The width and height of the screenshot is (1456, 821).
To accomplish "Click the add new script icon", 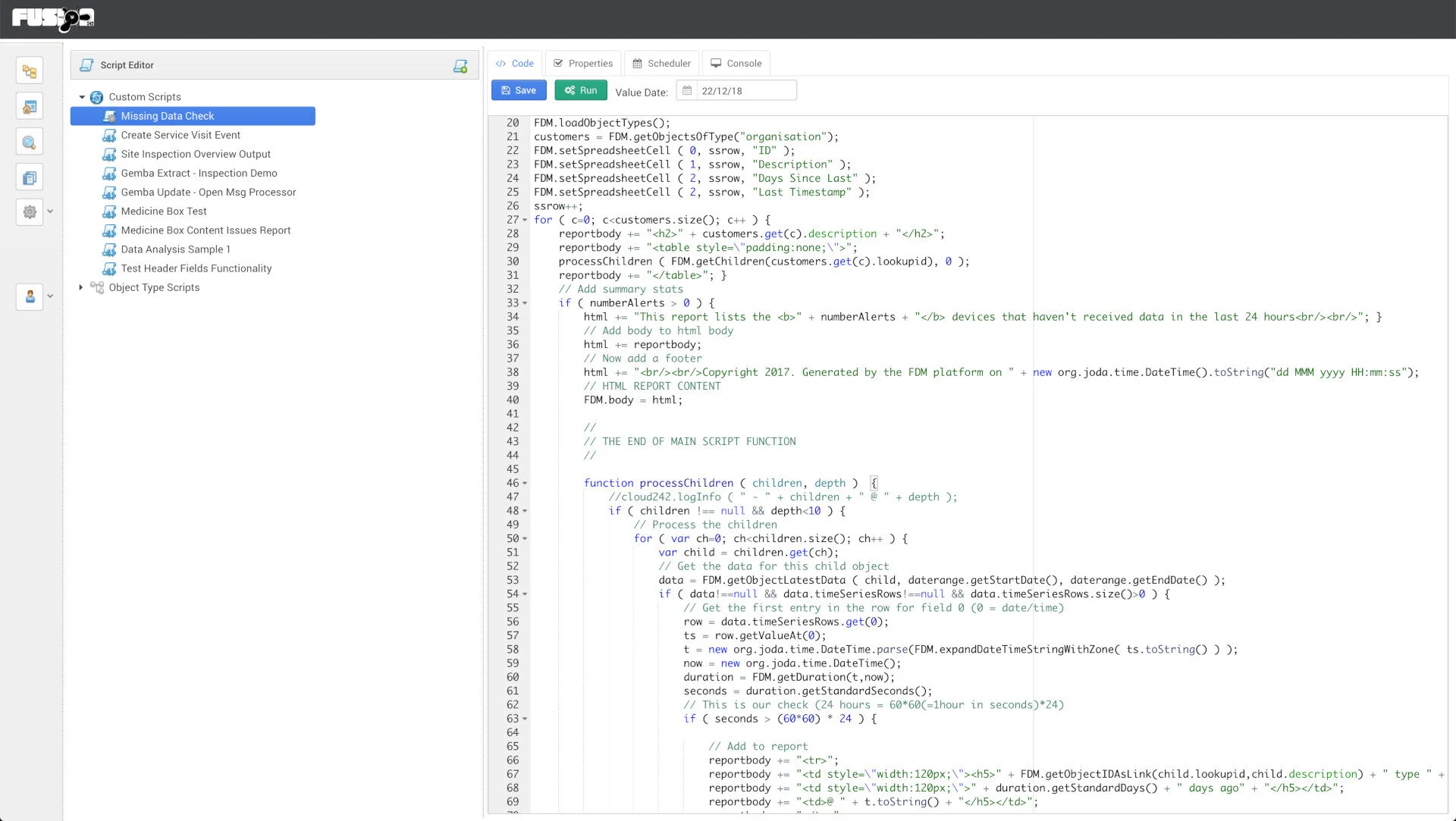I will pyautogui.click(x=460, y=66).
